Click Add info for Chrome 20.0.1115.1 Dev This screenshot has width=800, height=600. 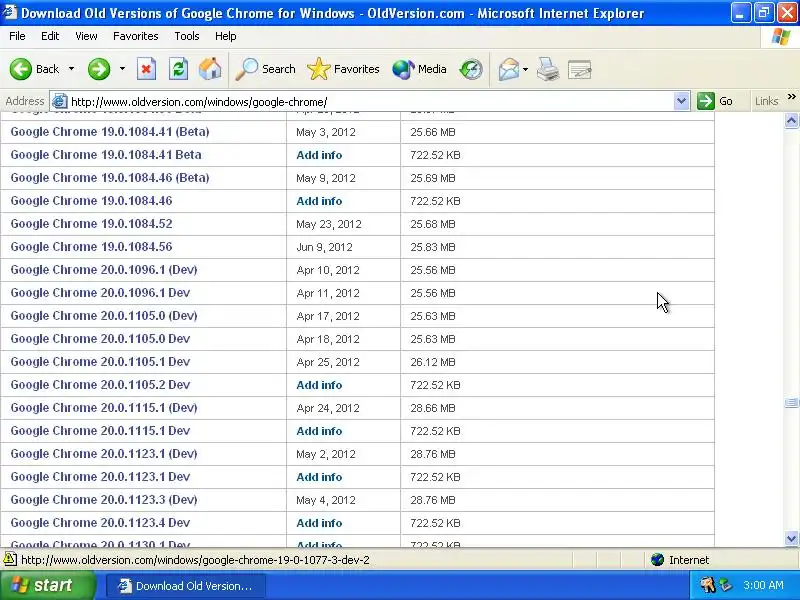point(319,431)
